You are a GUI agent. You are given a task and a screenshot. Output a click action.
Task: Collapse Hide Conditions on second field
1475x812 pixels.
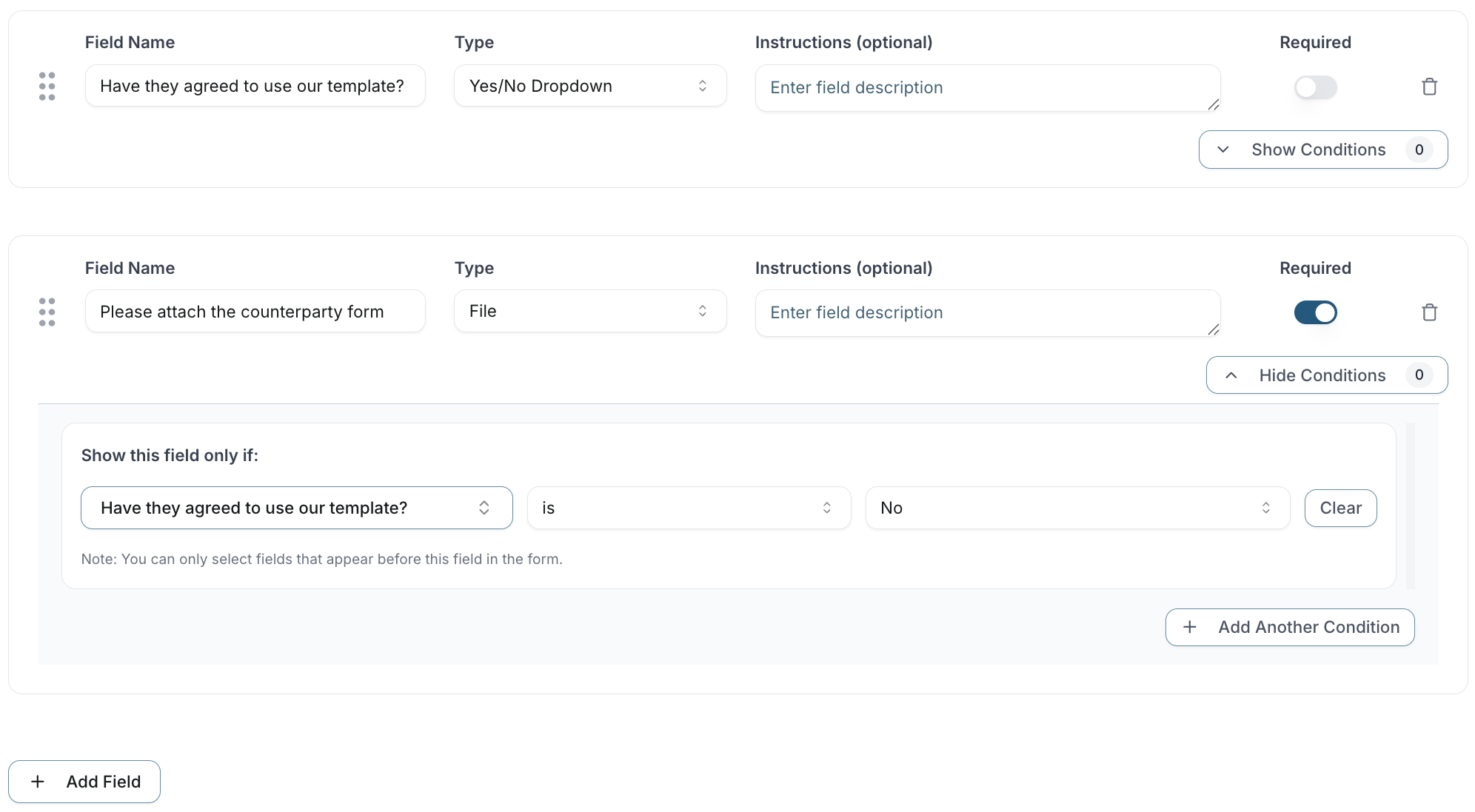pos(1326,375)
